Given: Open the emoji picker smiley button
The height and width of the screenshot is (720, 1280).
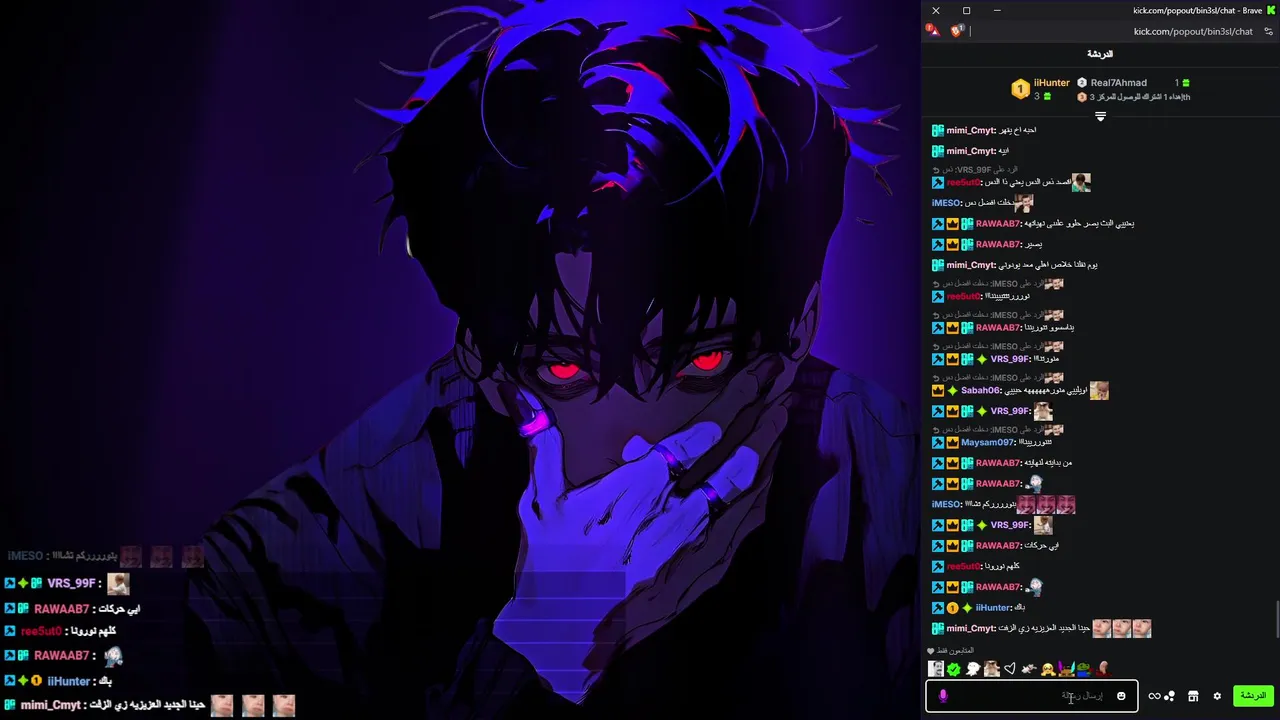Looking at the screenshot, I should tap(1121, 696).
